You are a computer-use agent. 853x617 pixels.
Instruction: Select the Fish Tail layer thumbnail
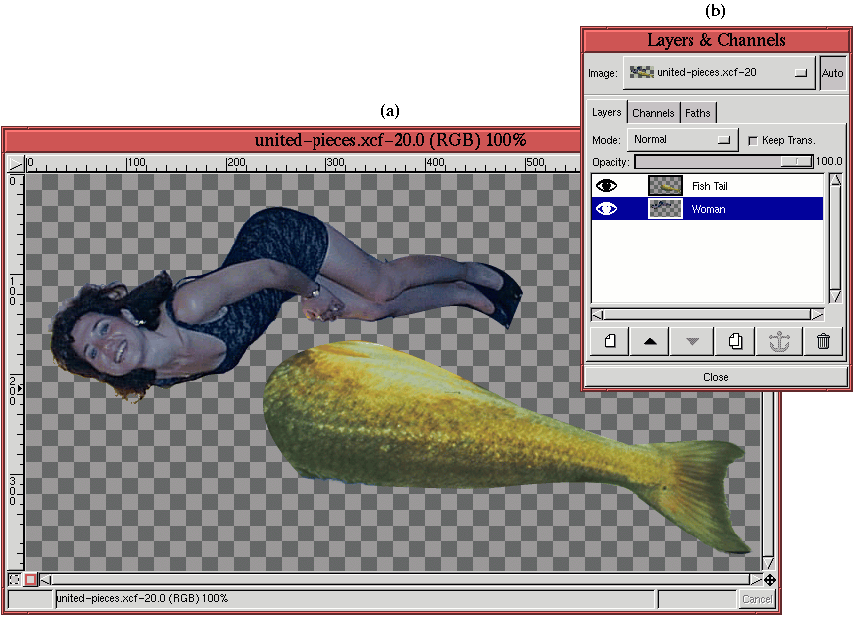click(665, 186)
